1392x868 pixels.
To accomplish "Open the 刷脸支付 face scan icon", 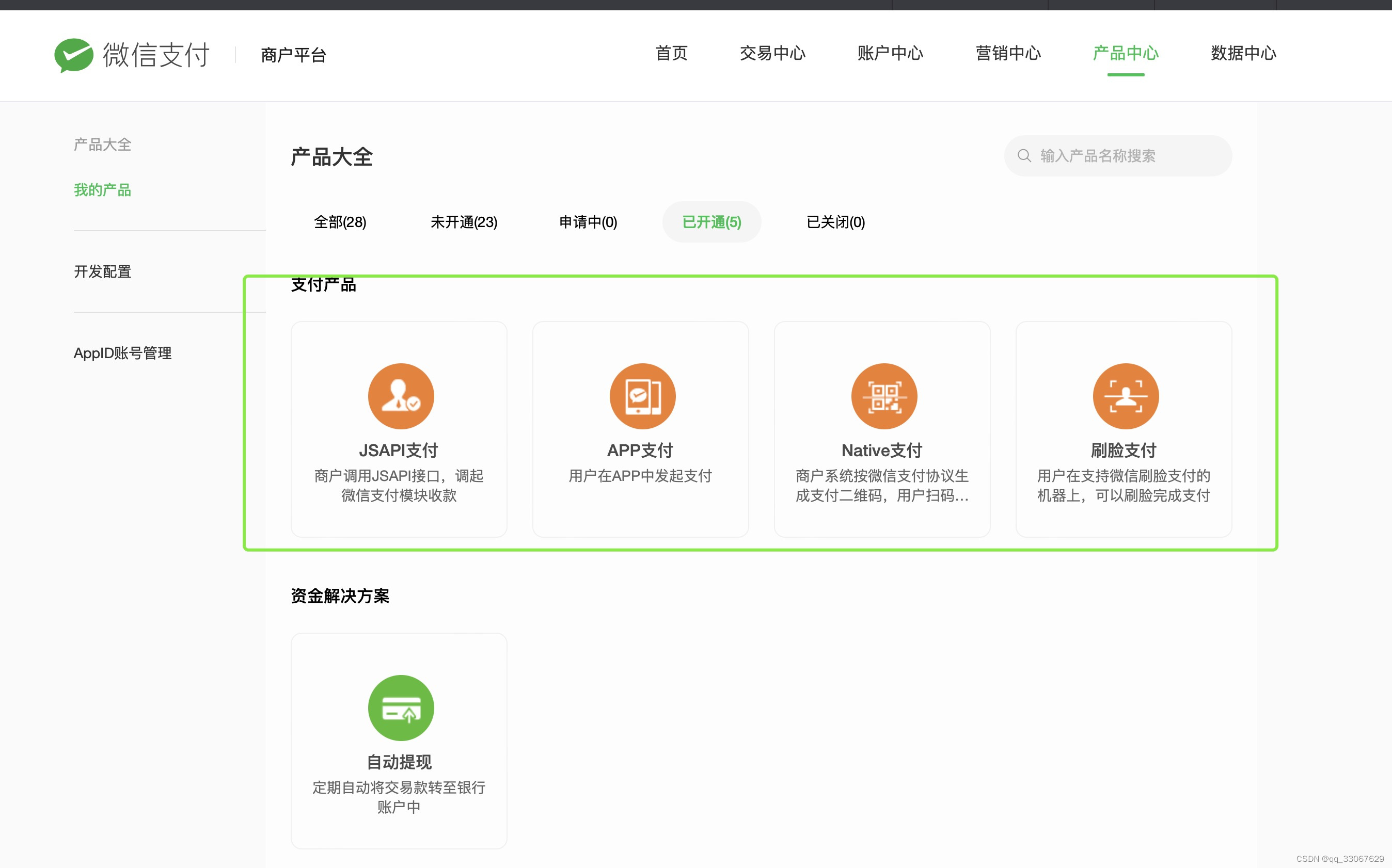I will coord(1125,396).
